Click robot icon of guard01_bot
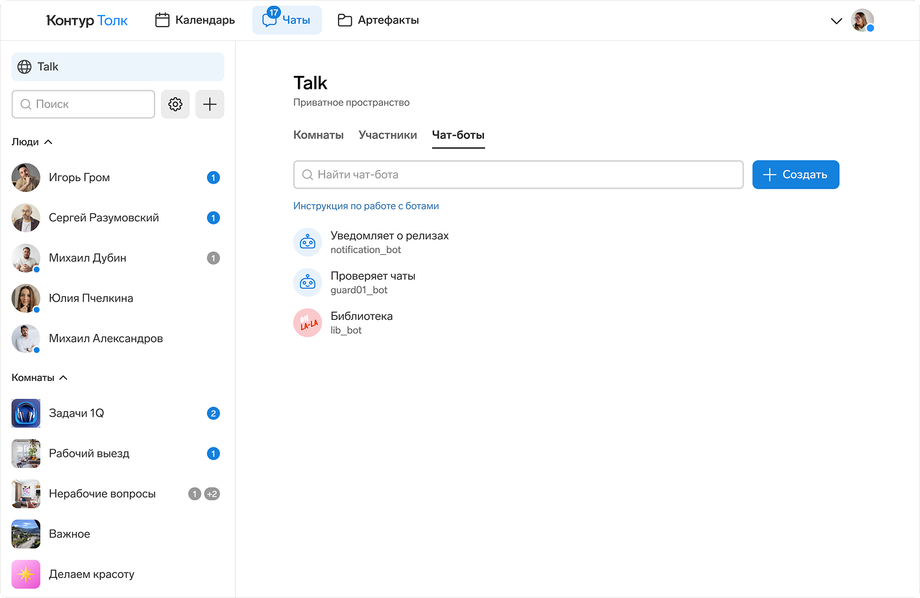 pos(307,282)
